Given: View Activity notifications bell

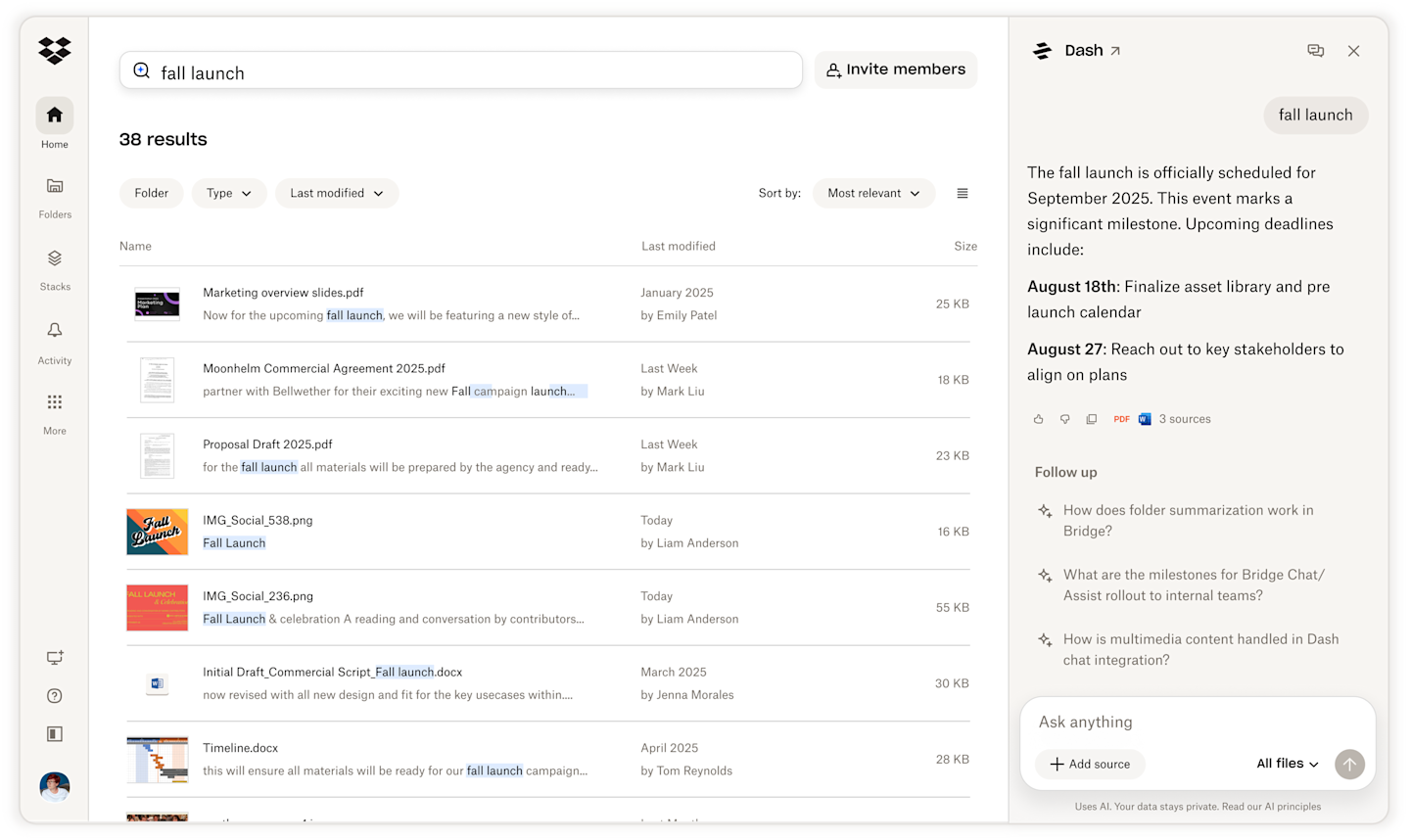Looking at the screenshot, I should pos(55,342).
